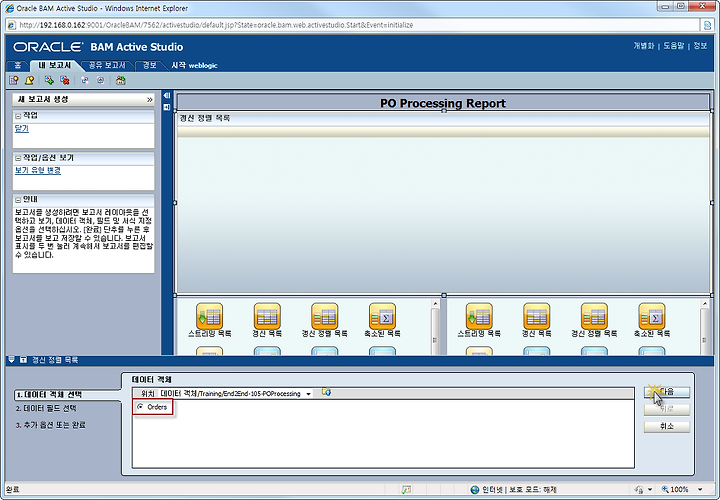Image resolution: width=720 pixels, height=500 pixels.
Task: Select 갱신 목록 icon in the right view pane
Action: (536, 316)
